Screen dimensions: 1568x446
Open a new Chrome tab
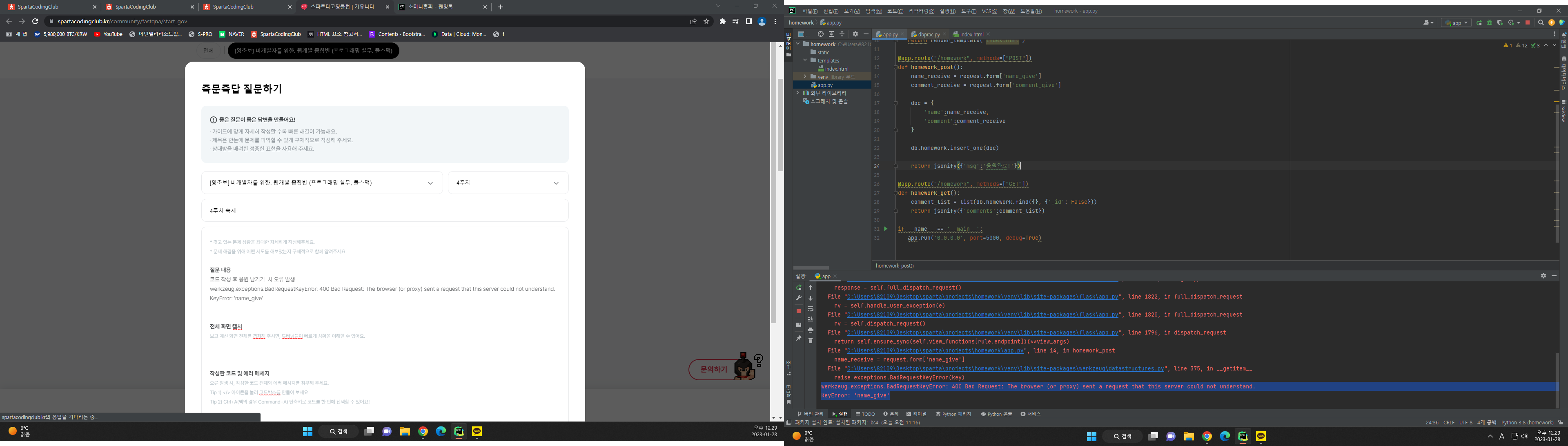click(500, 7)
